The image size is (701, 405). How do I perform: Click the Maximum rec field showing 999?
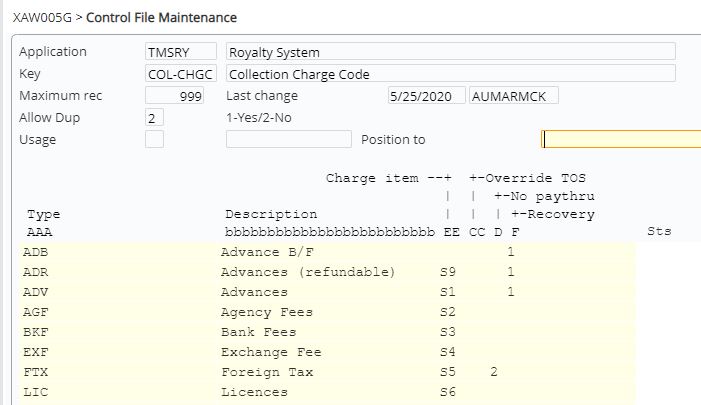[x=175, y=96]
